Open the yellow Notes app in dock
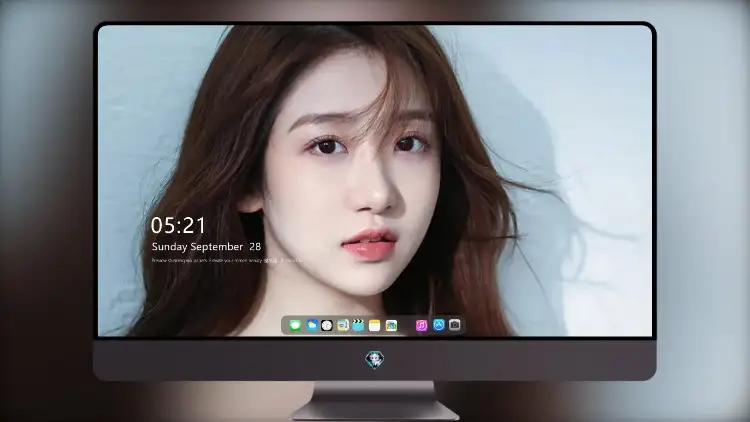Screen dimensions: 750x422 pyautogui.click(x=375, y=326)
